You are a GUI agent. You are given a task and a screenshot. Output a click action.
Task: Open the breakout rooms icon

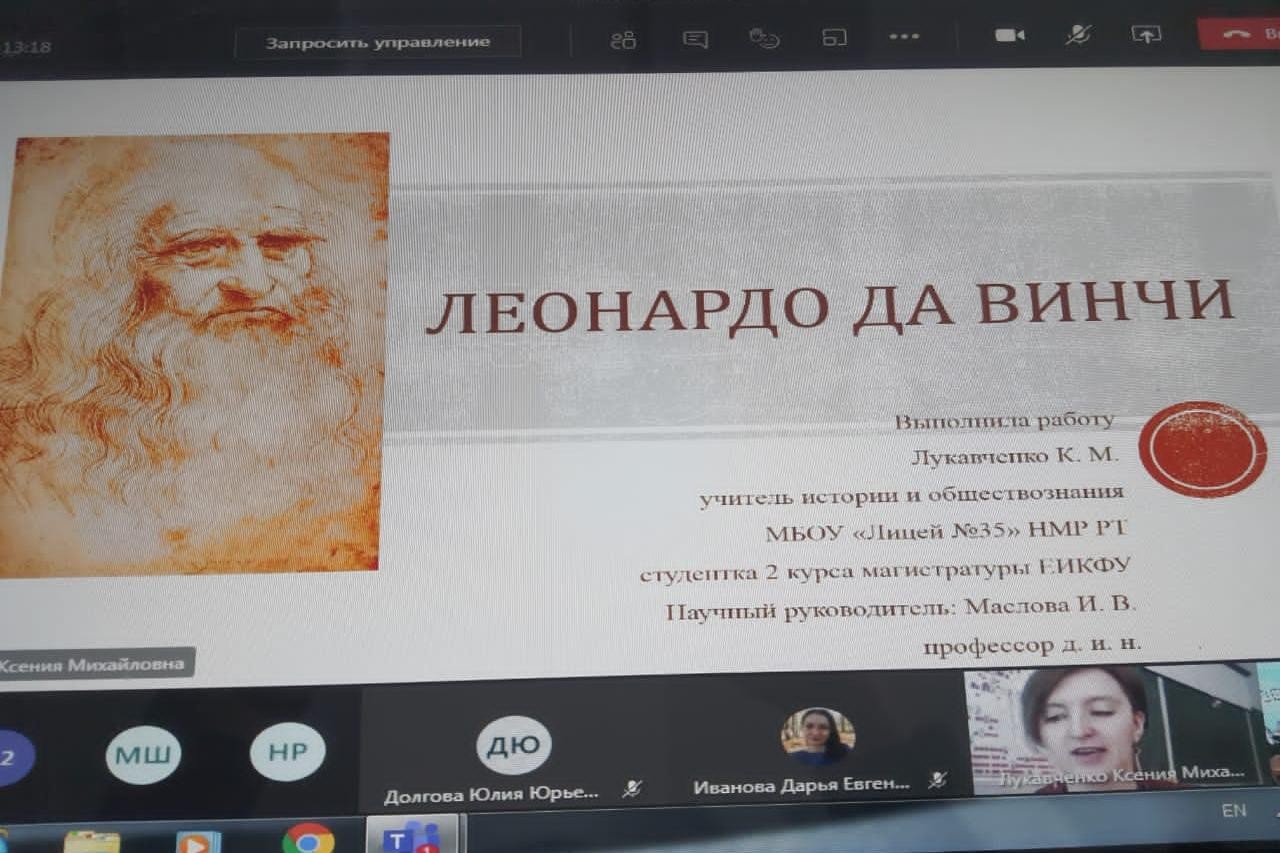834,39
